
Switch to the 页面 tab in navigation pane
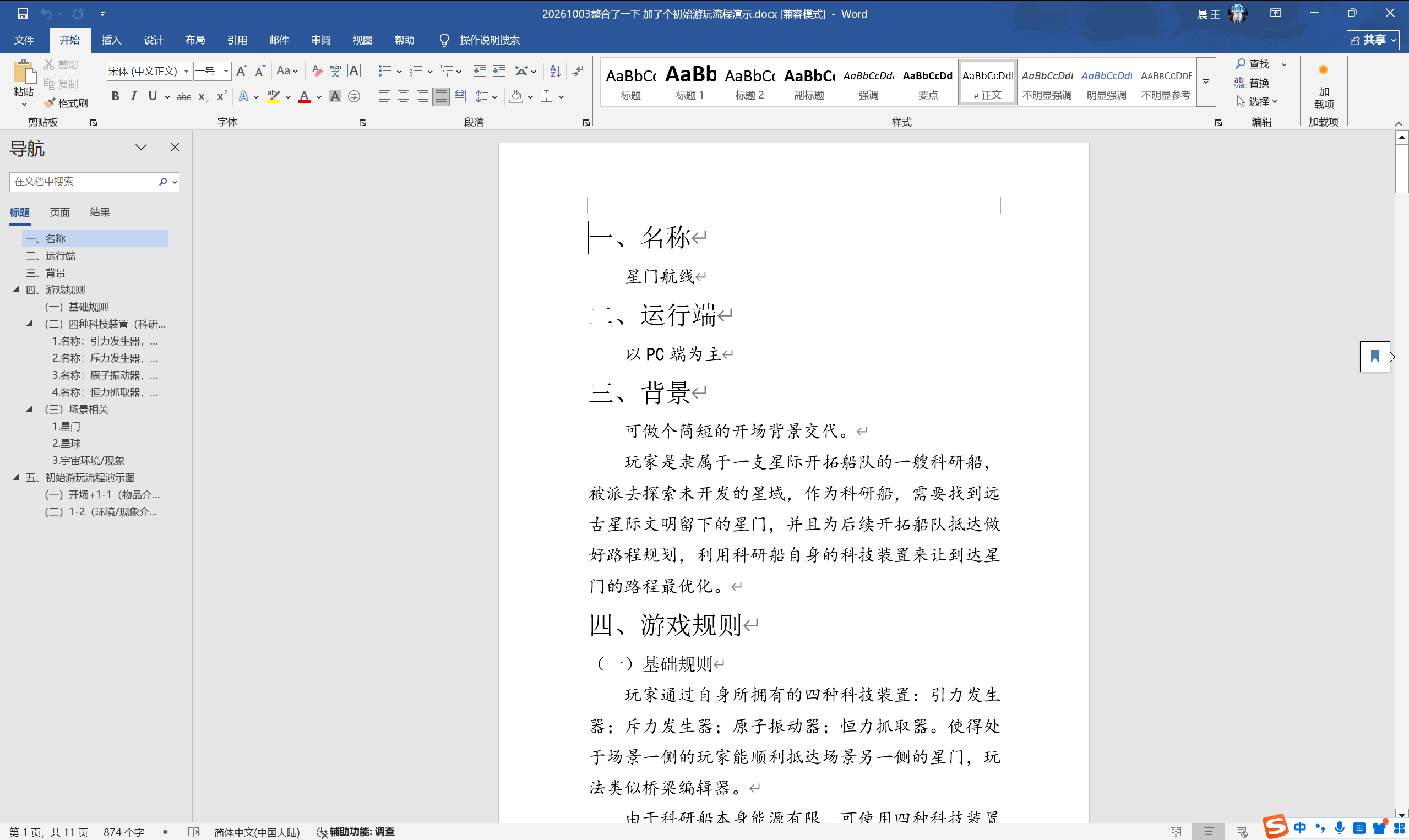coord(59,212)
